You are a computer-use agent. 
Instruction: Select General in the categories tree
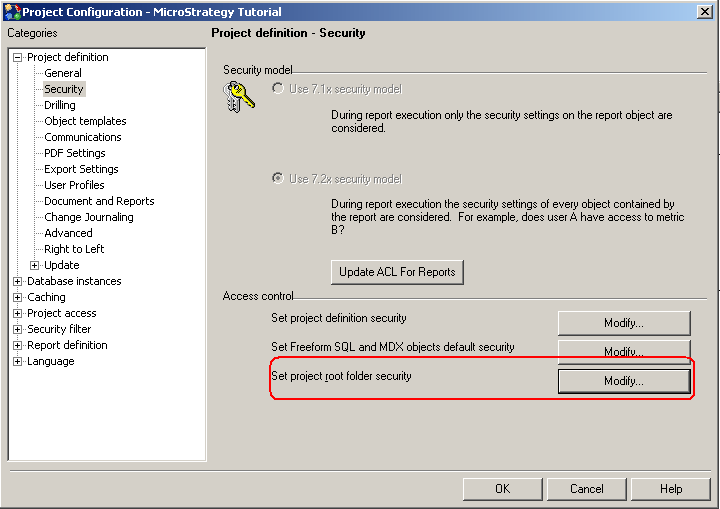click(x=63, y=73)
